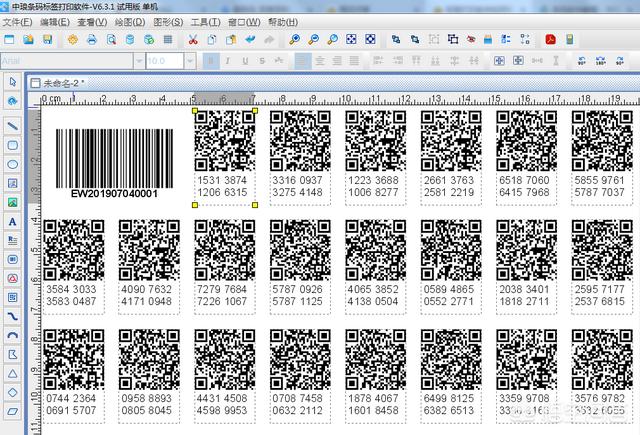Select the pointer arrow tool
640x435 pixels.
point(13,82)
